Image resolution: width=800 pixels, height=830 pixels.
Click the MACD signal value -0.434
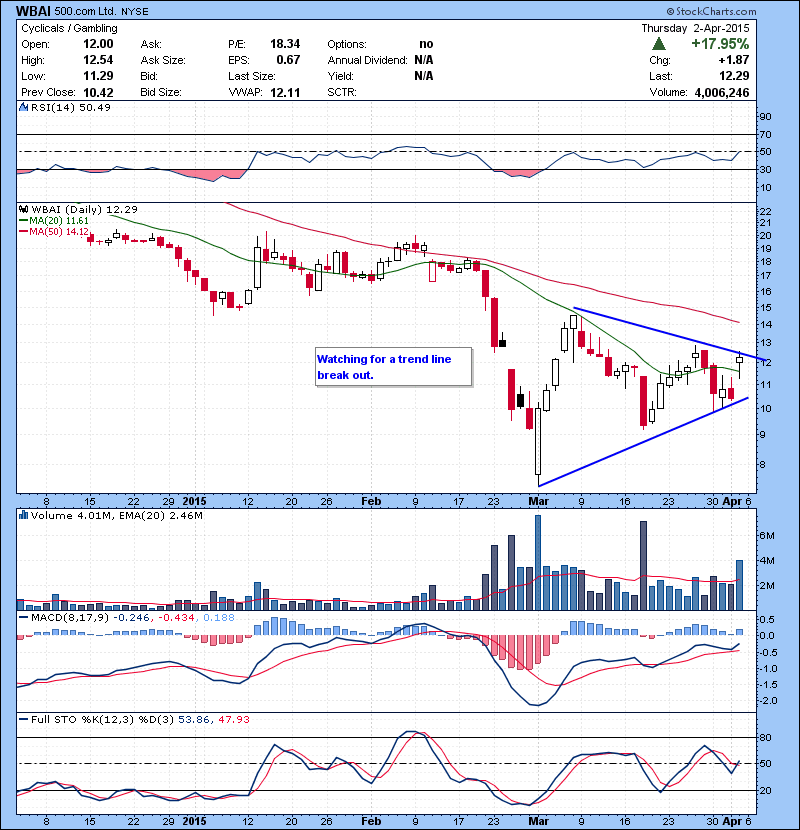coord(176,618)
